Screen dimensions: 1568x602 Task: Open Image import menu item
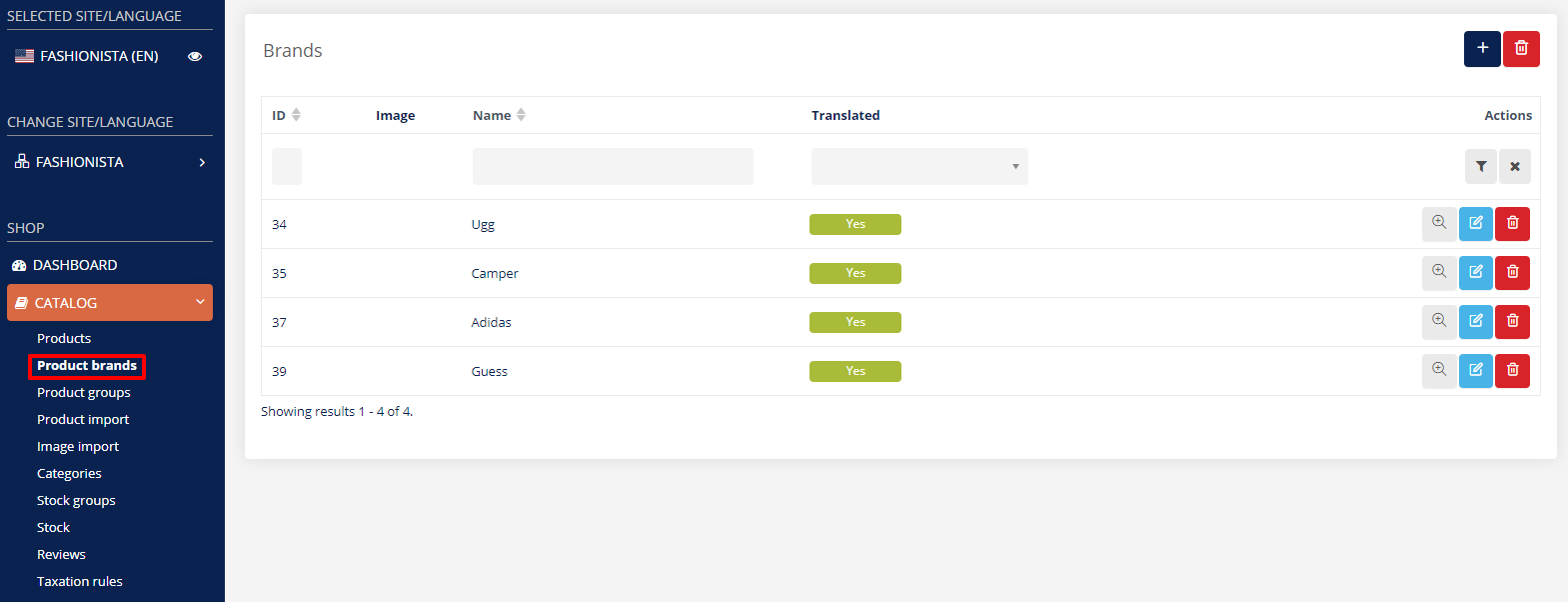tap(78, 446)
